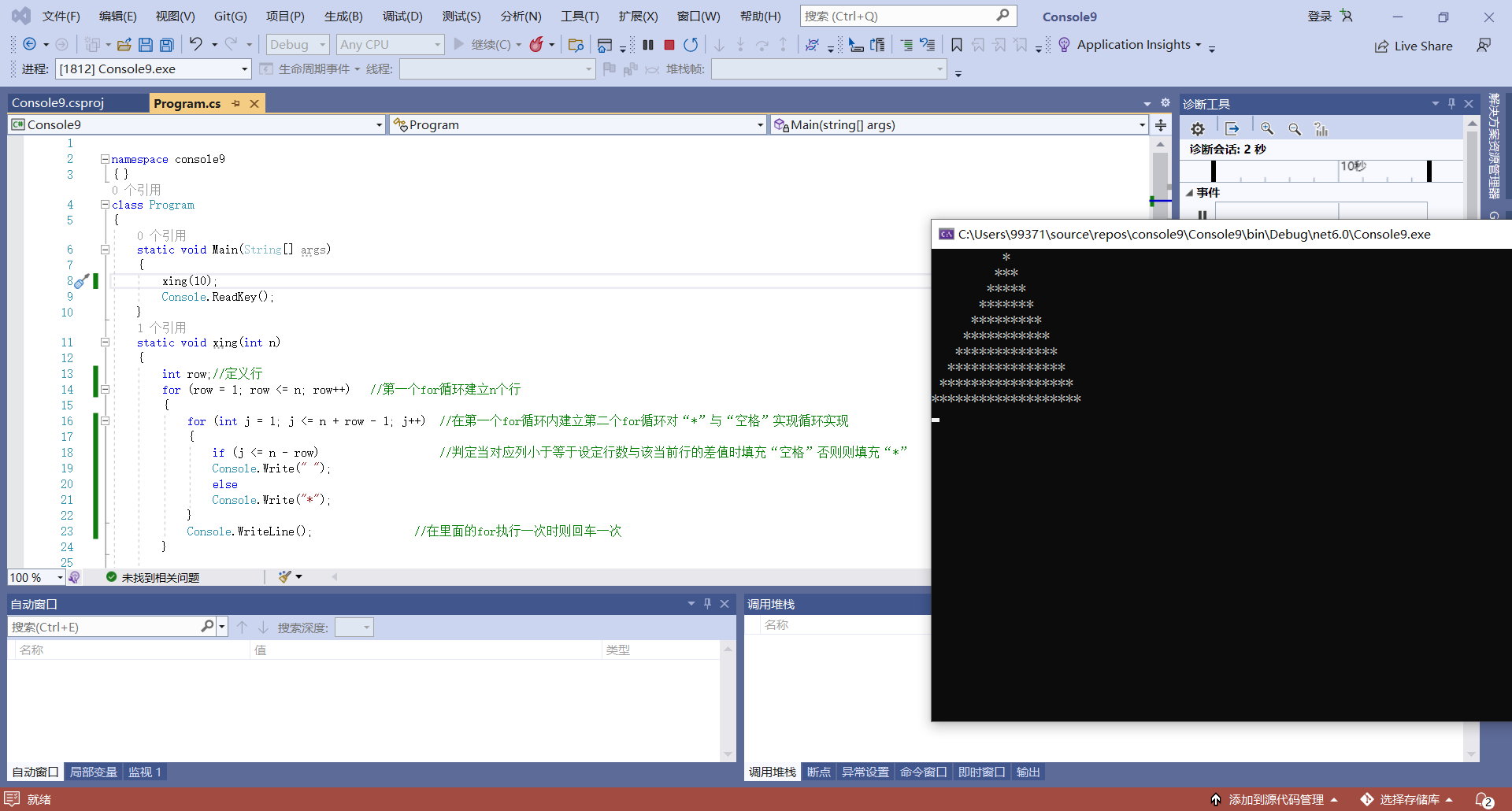This screenshot has width=1512, height=811.
Task: Open the Debug configuration dropdown
Action: coord(297,45)
